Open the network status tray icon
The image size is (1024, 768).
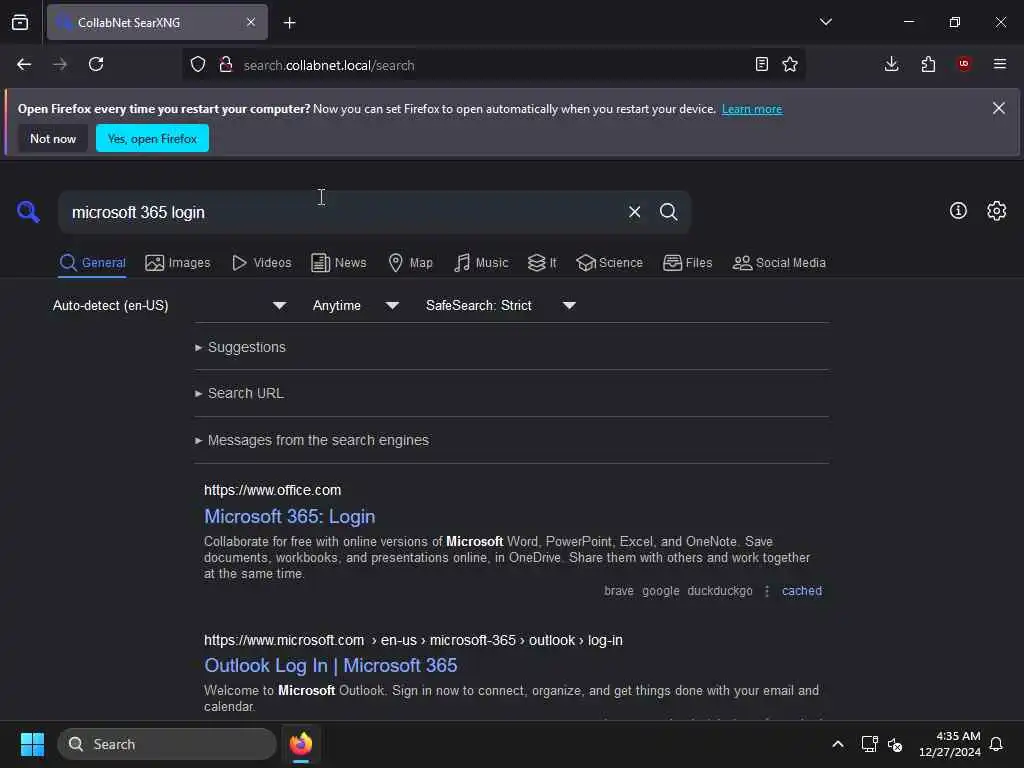869,744
